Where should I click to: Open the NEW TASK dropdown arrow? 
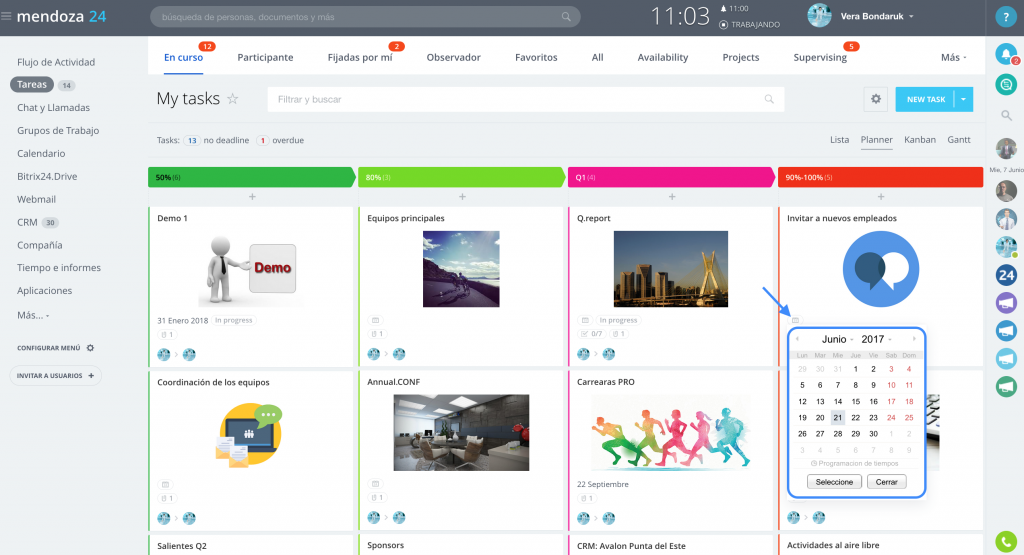pos(963,99)
